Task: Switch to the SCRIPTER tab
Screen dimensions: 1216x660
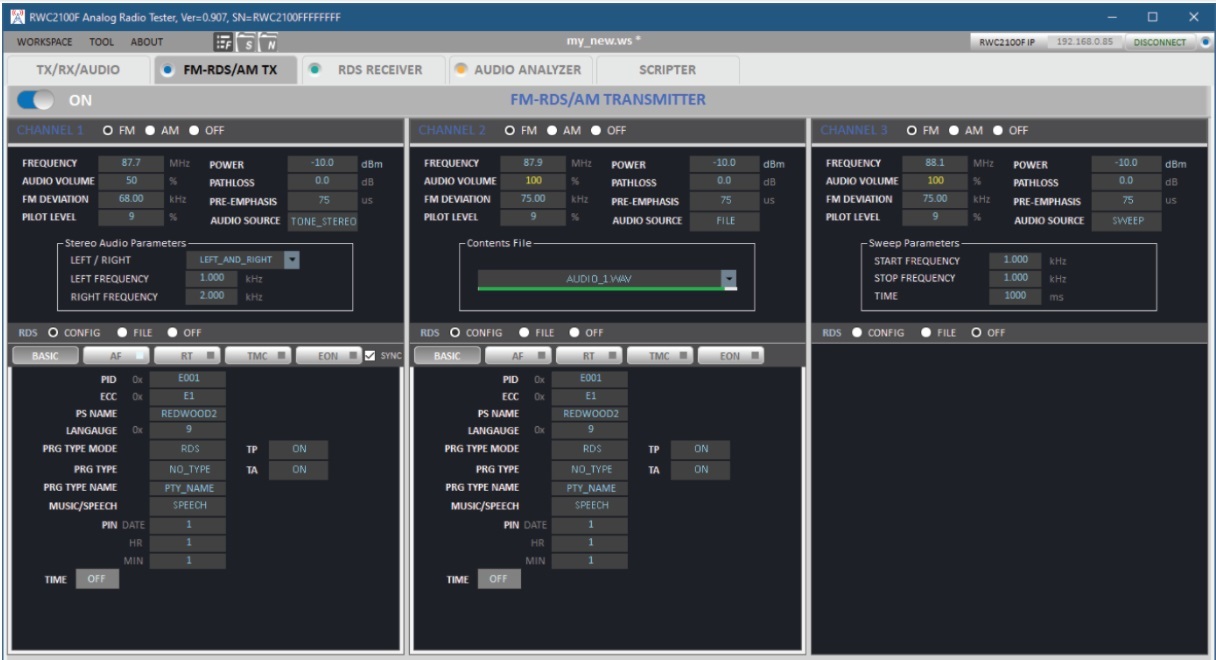Action: tap(667, 70)
